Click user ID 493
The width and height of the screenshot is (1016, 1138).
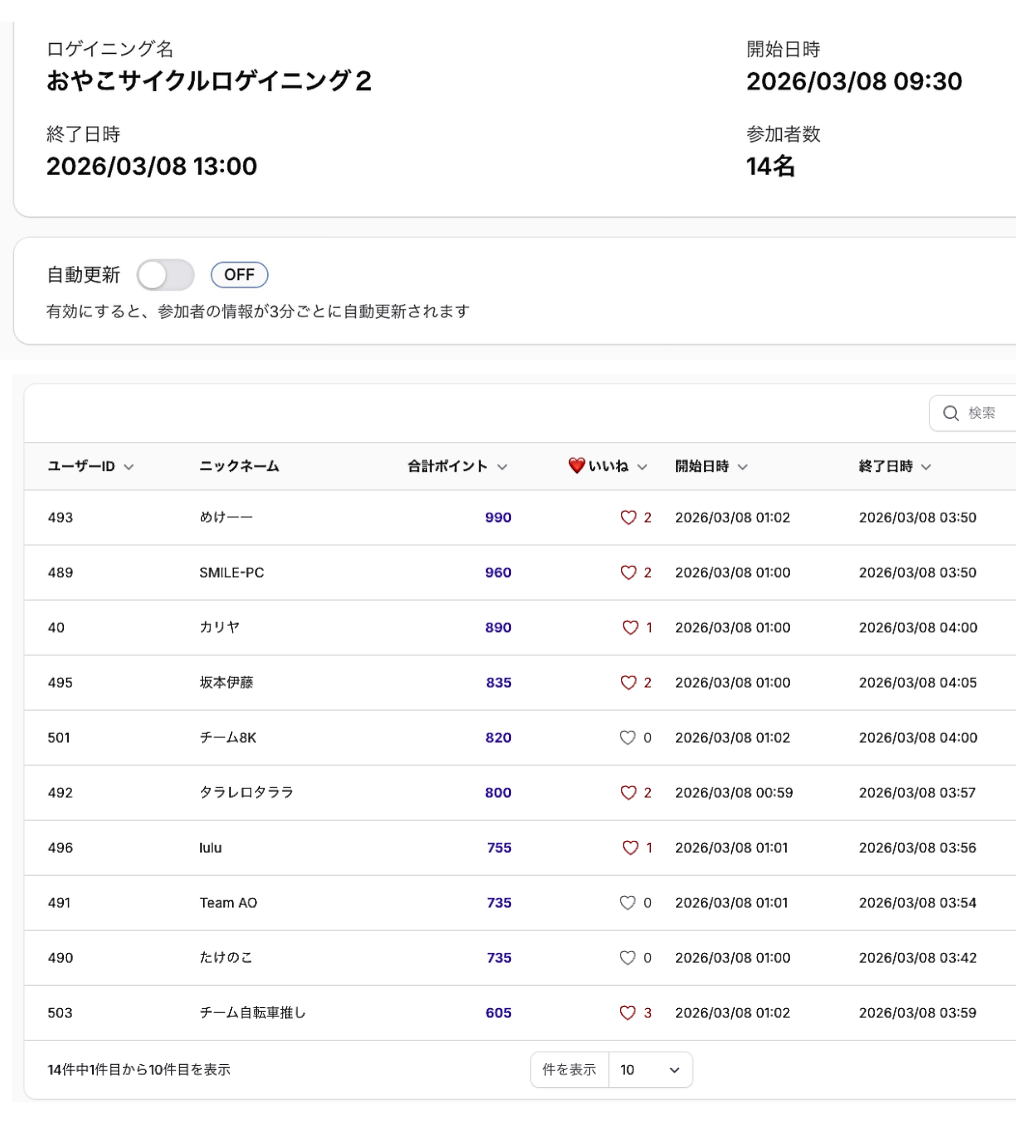point(60,517)
